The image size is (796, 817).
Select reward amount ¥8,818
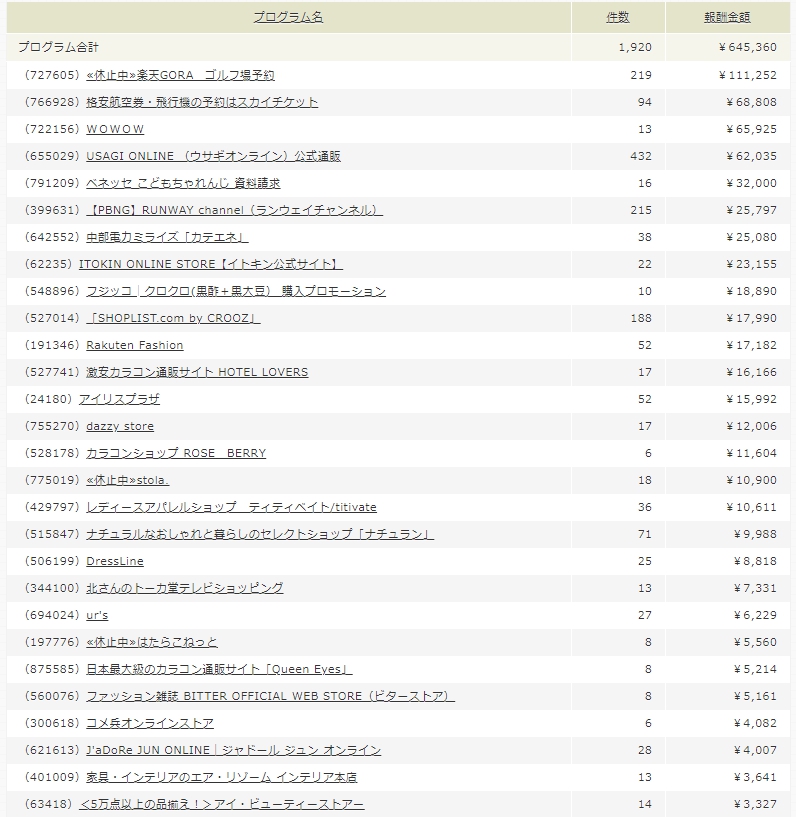755,562
